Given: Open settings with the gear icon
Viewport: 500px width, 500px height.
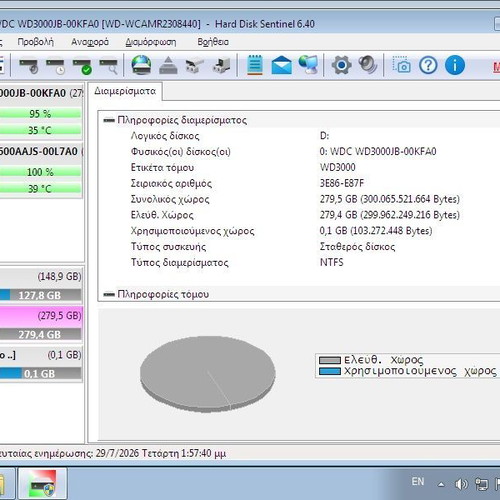Looking at the screenshot, I should (341, 65).
